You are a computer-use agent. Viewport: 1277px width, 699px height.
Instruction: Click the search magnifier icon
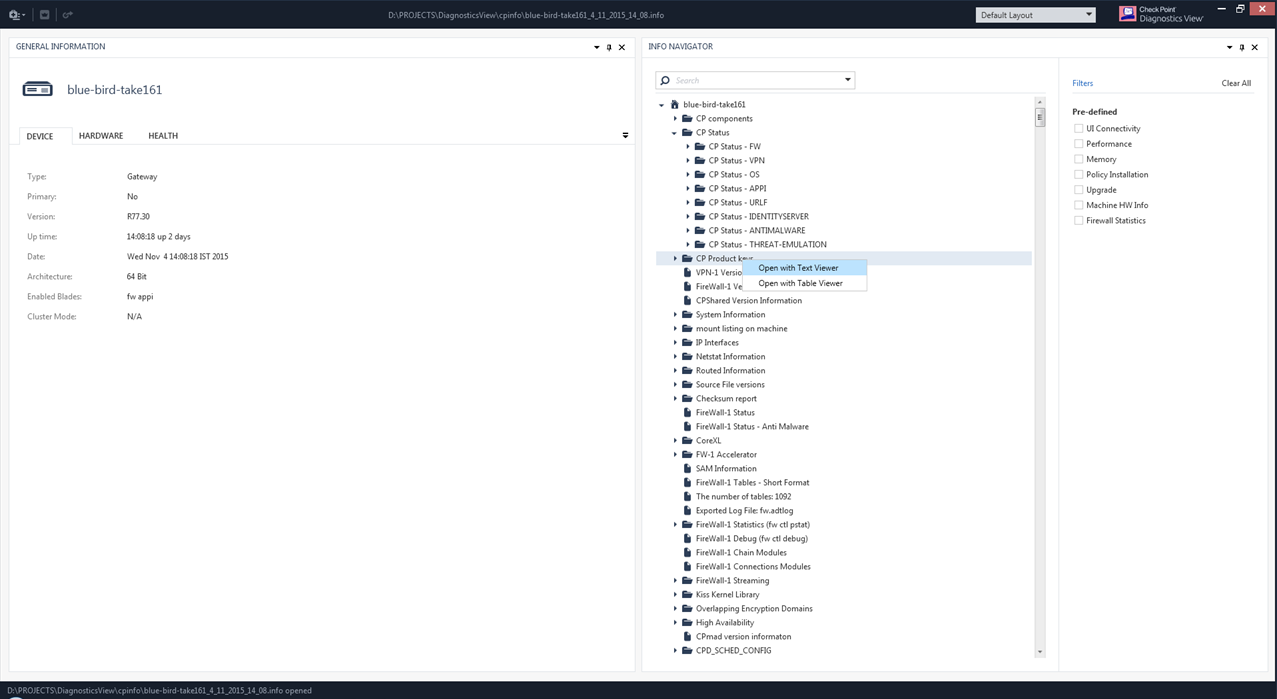click(x=666, y=80)
